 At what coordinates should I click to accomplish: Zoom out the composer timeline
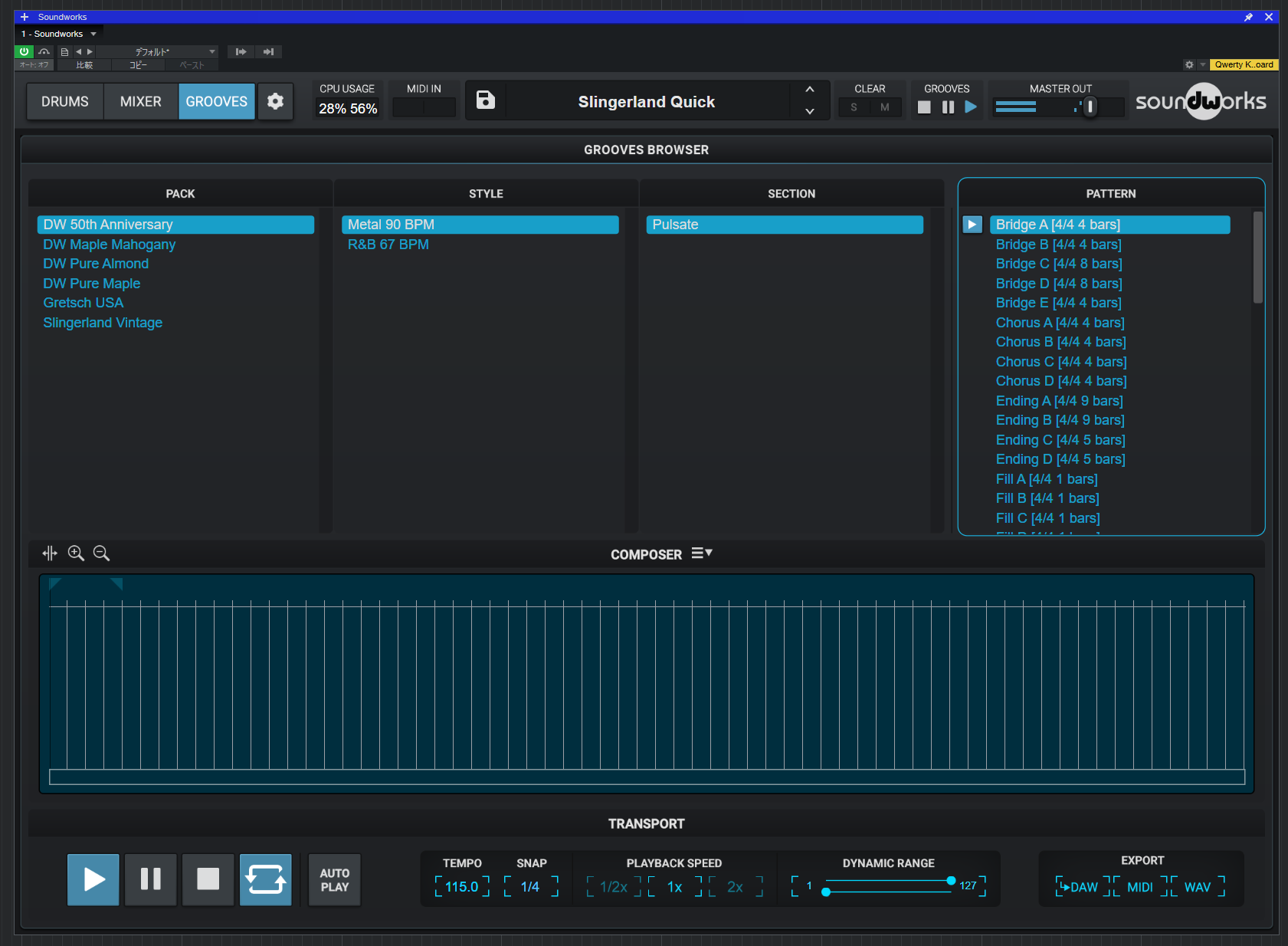pos(101,553)
